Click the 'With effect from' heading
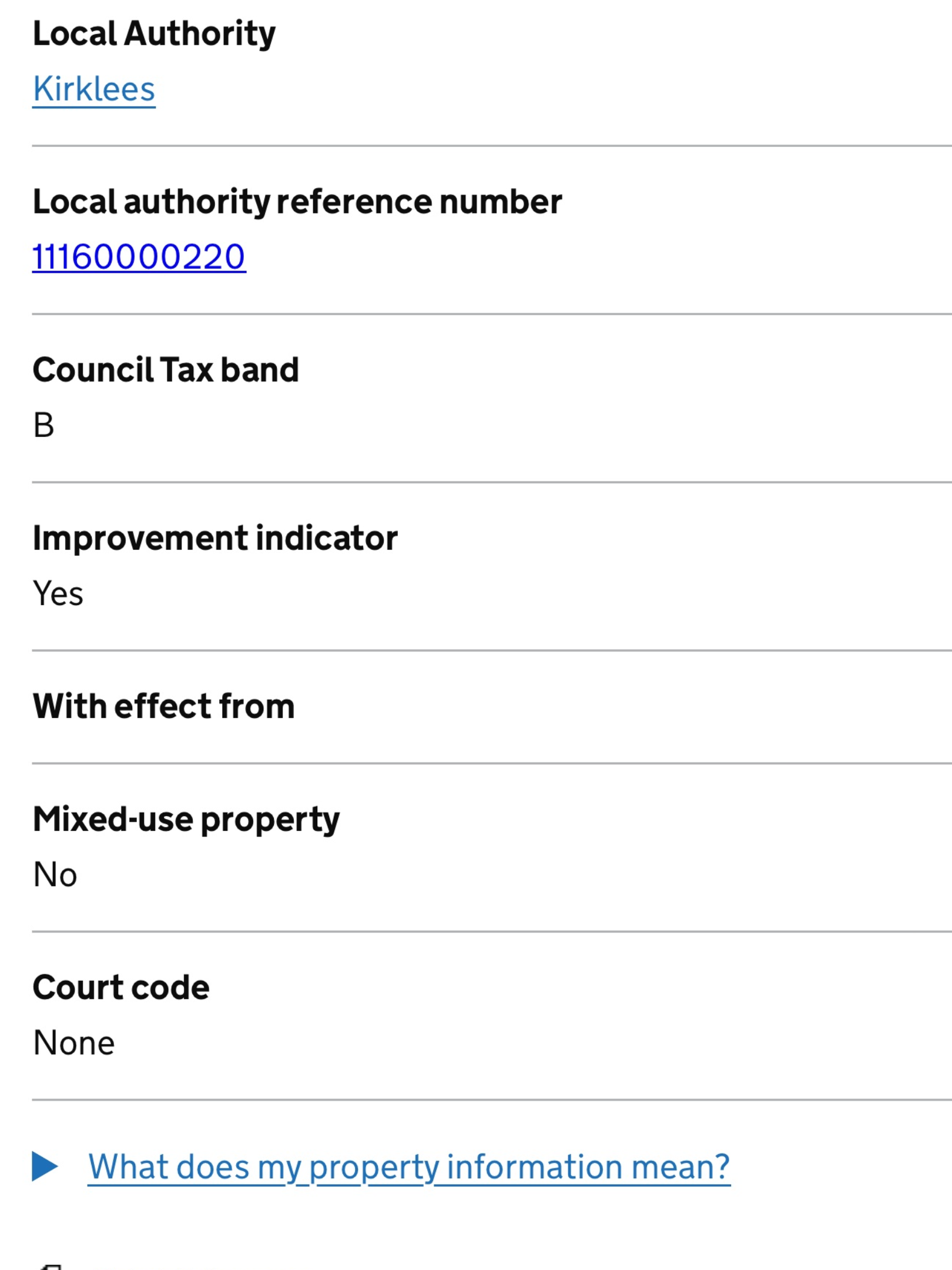 164,706
